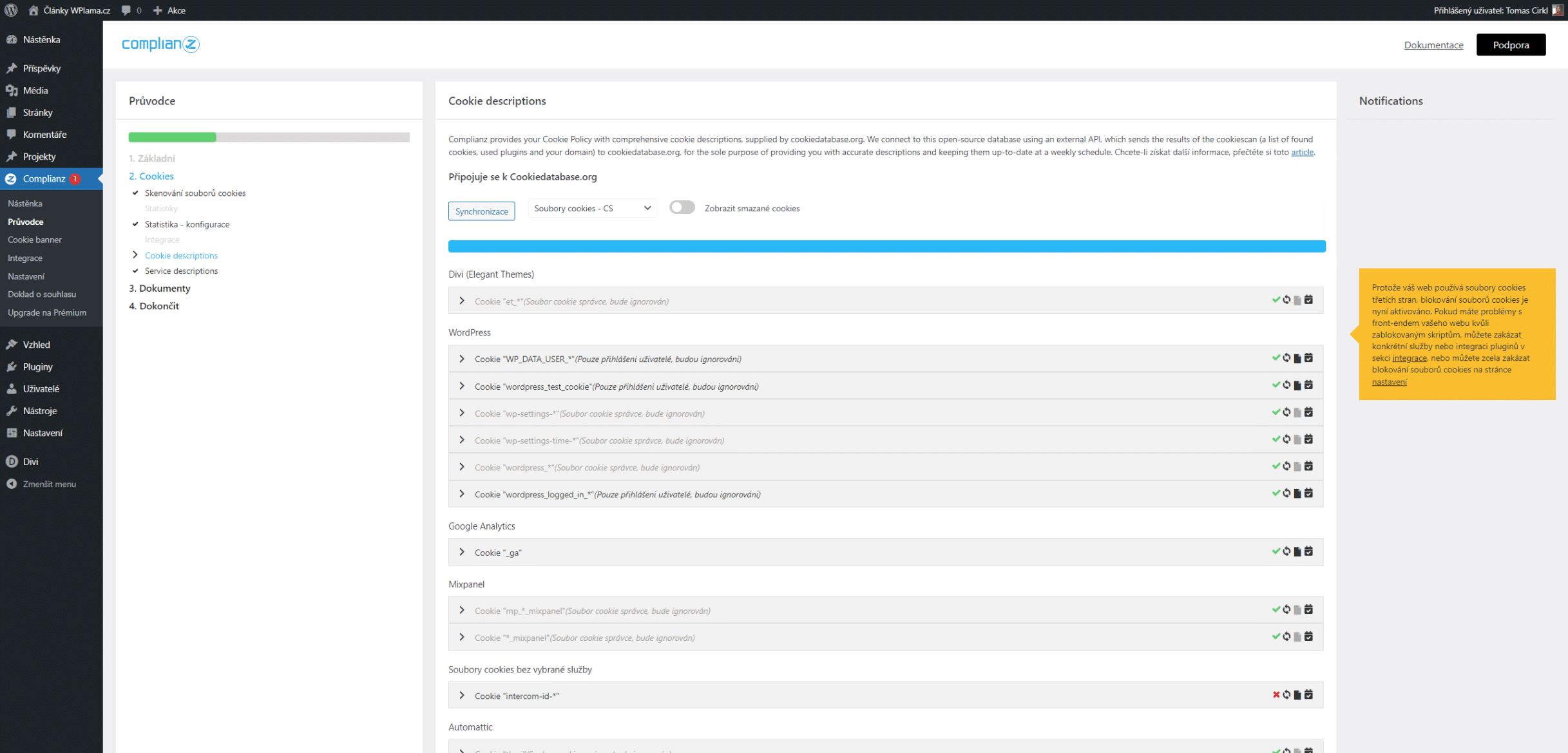The image size is (1568, 753).
Task: Open the comments bubble in the admin bar
Action: (x=126, y=10)
